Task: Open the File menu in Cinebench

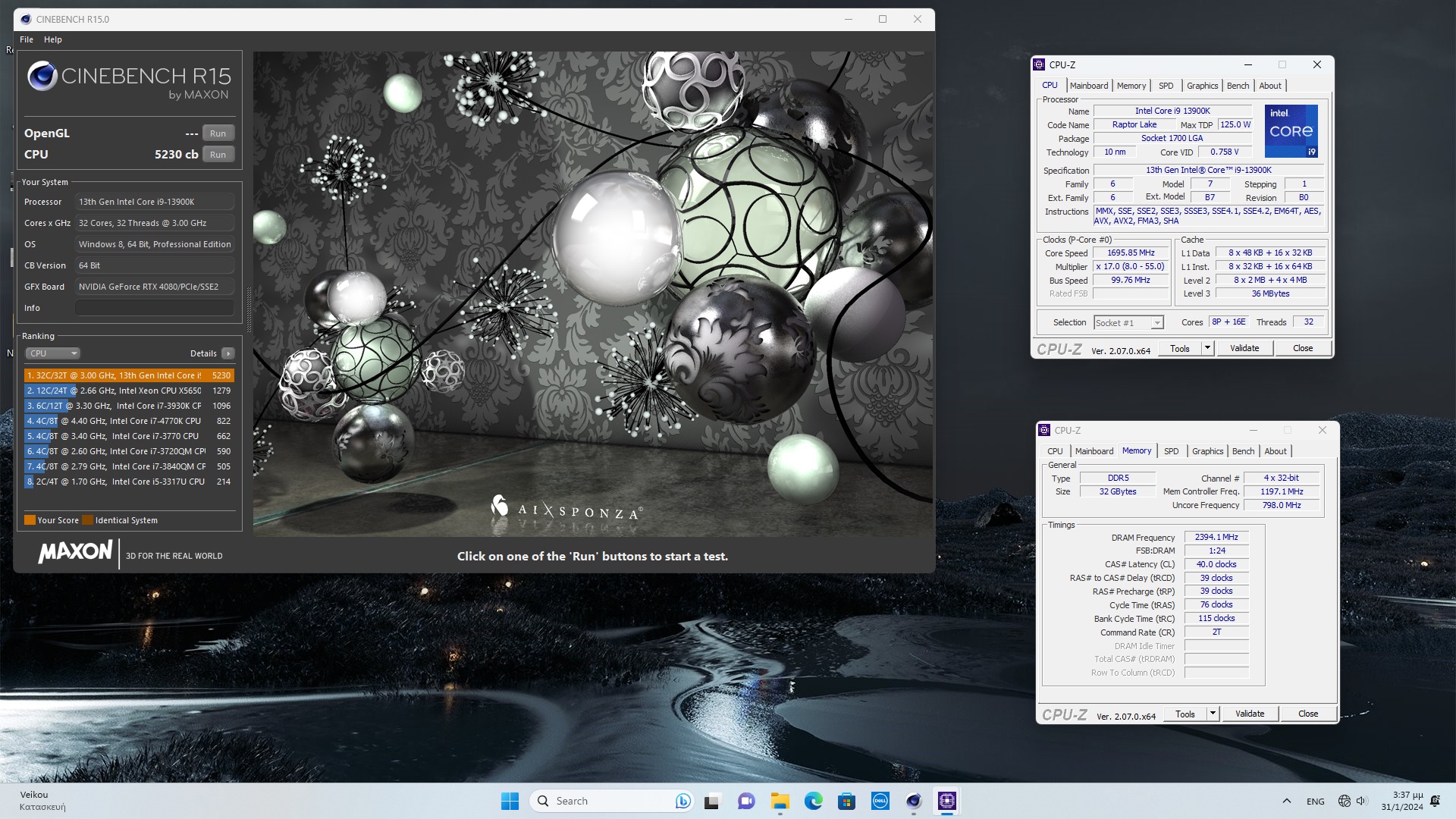Action: point(27,39)
